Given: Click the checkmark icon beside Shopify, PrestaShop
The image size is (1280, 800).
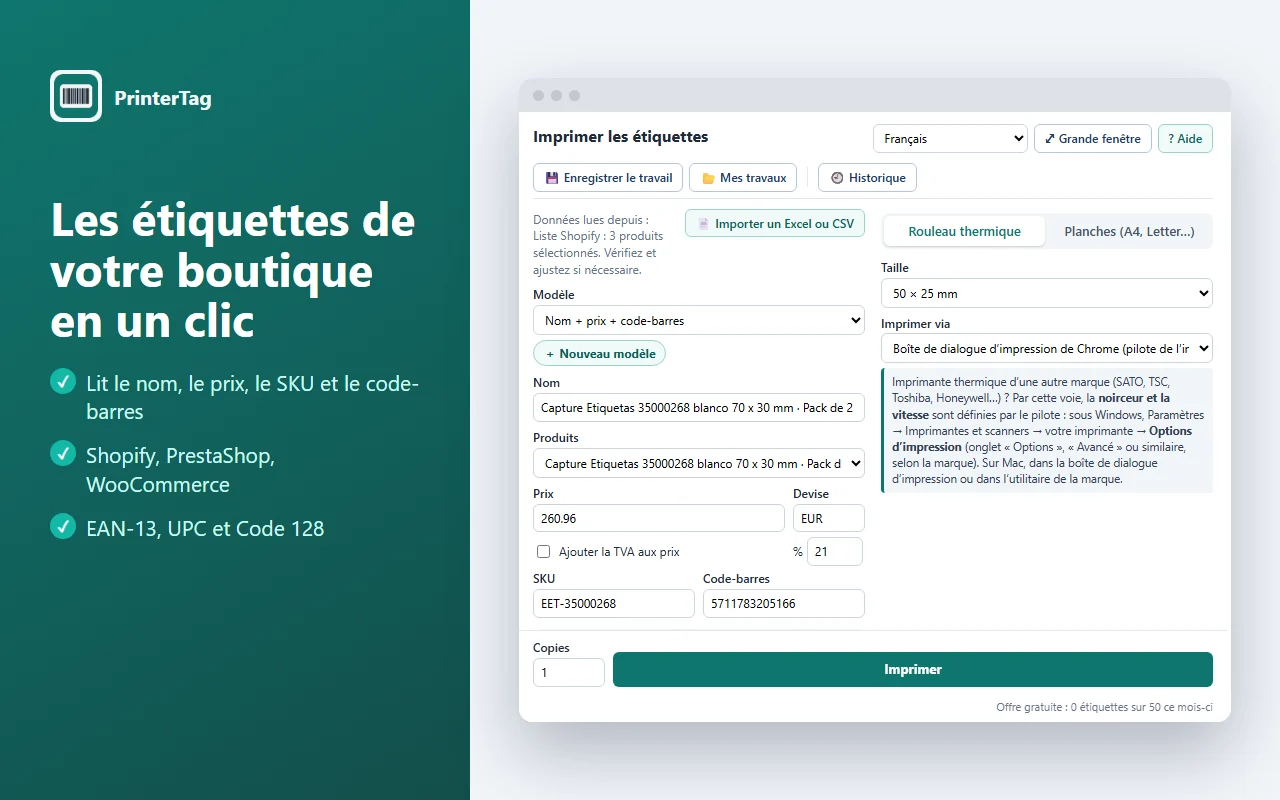Looking at the screenshot, I should (x=63, y=454).
